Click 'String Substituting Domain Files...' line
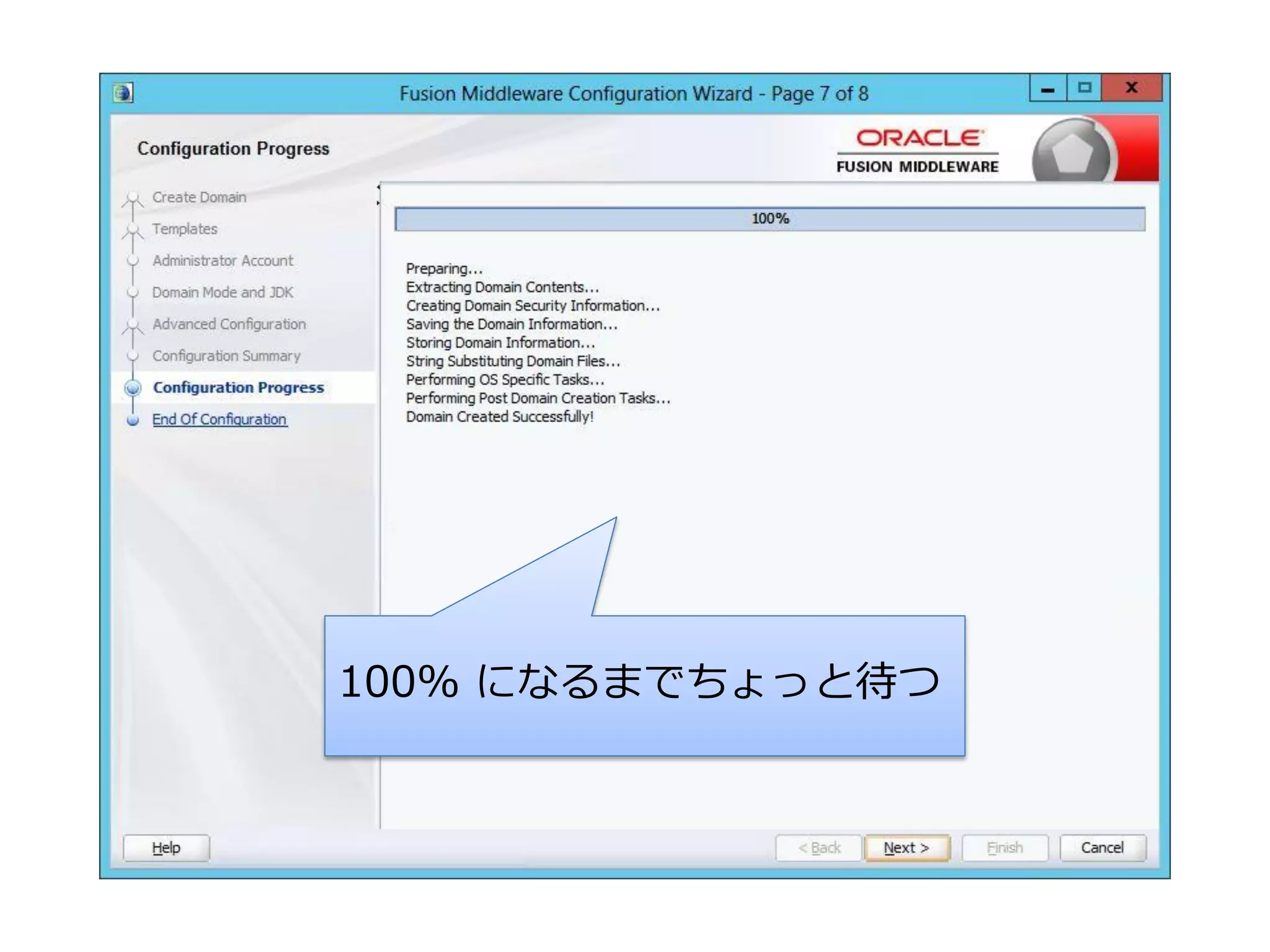The width and height of the screenshot is (1270, 952). point(513,361)
